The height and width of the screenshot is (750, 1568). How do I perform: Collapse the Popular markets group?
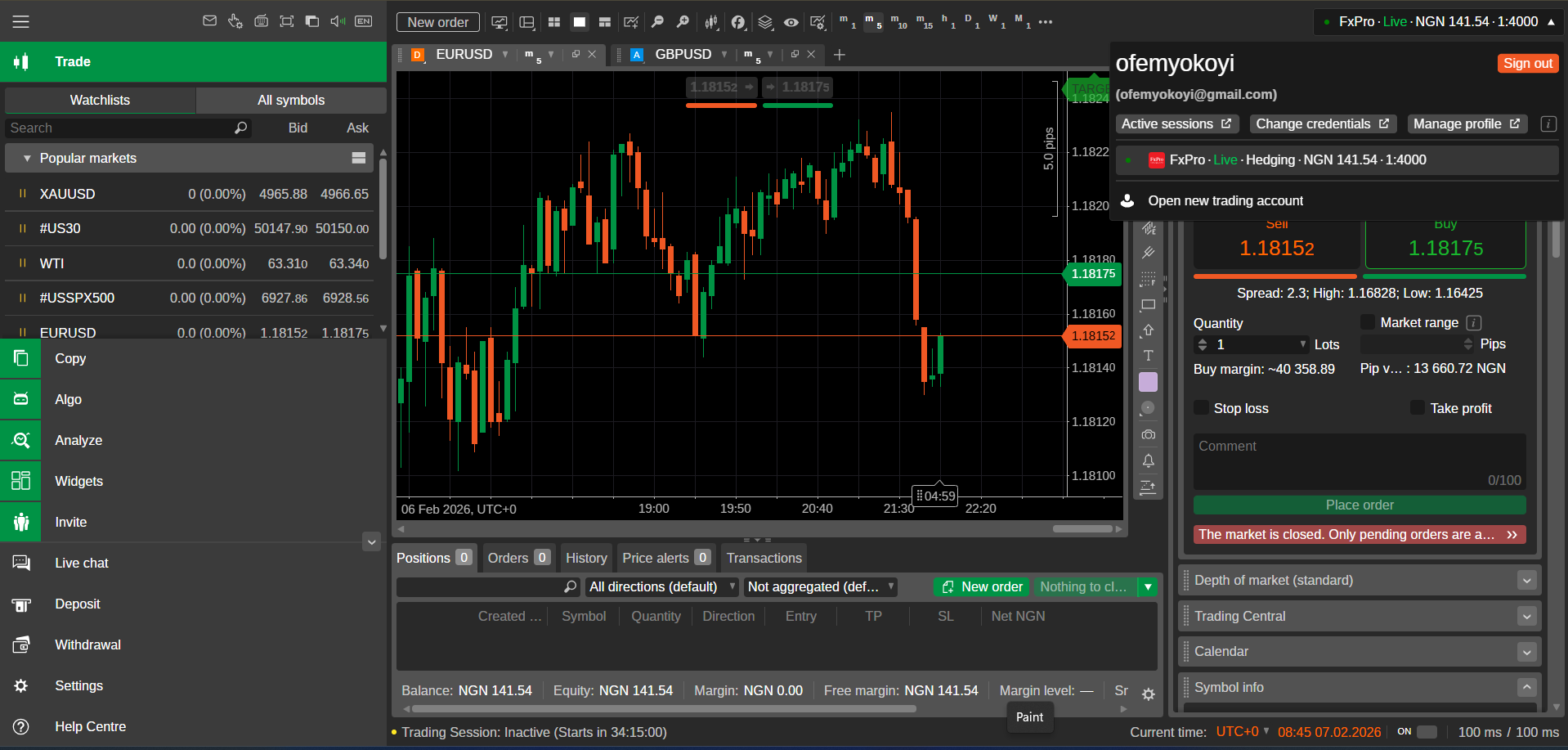pos(27,159)
